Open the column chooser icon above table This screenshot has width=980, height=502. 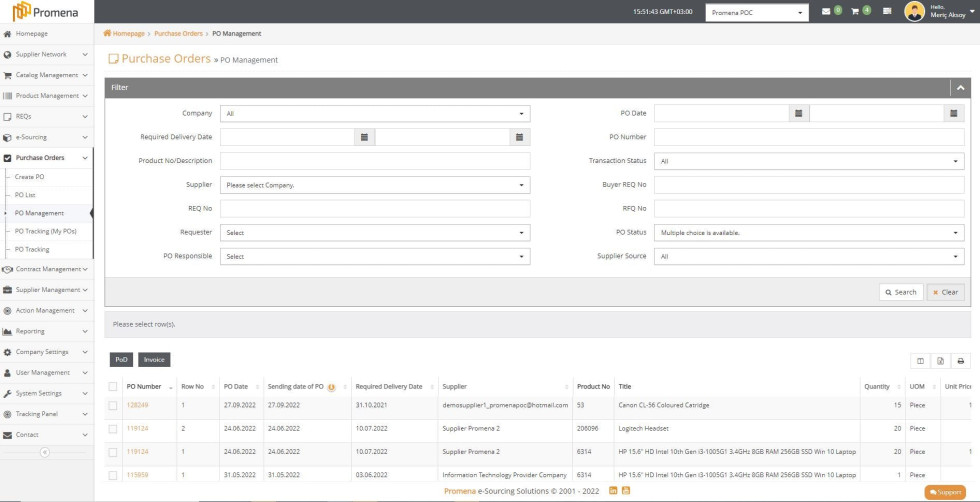coord(920,360)
